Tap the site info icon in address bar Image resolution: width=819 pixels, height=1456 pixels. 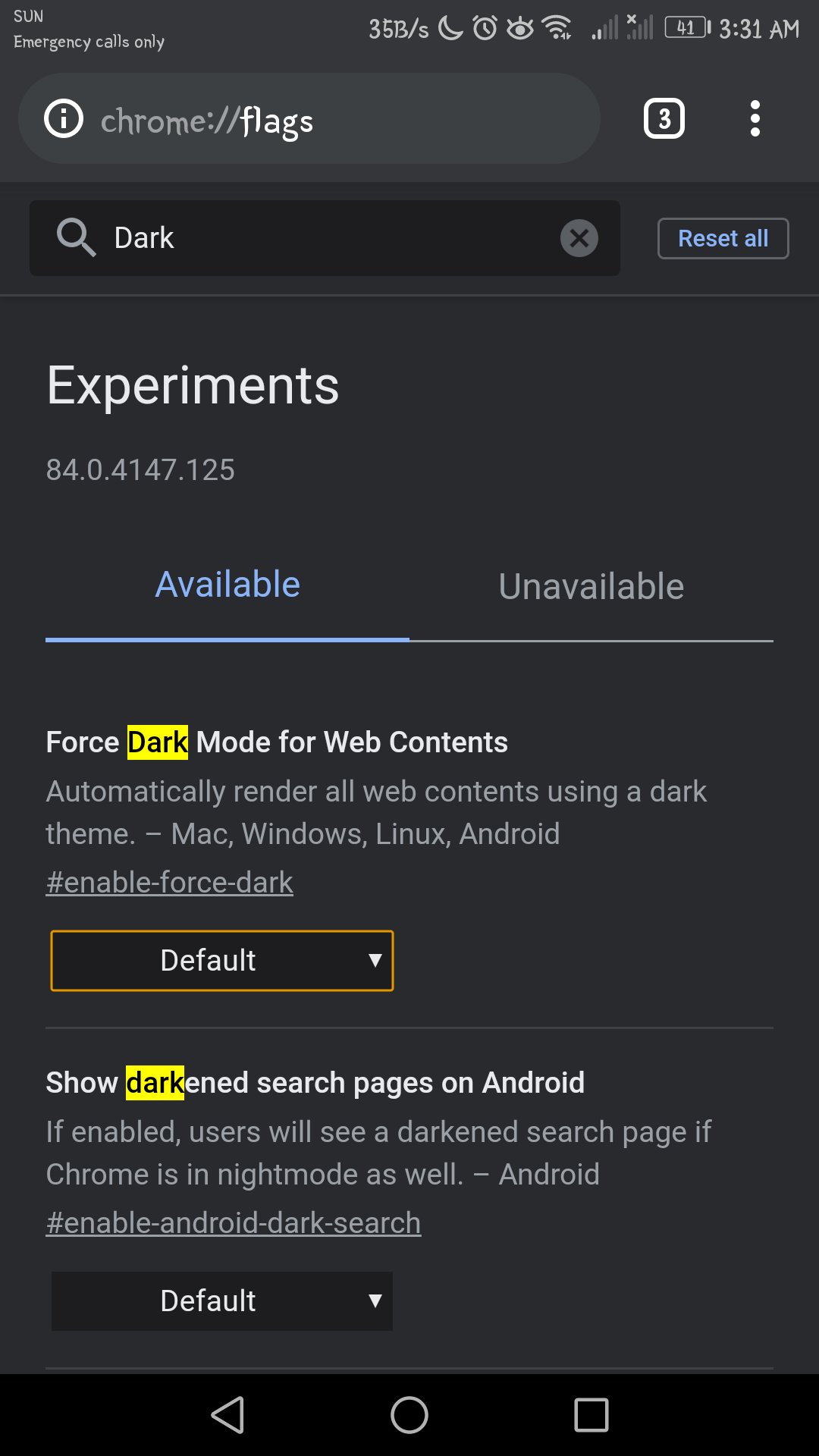click(64, 119)
